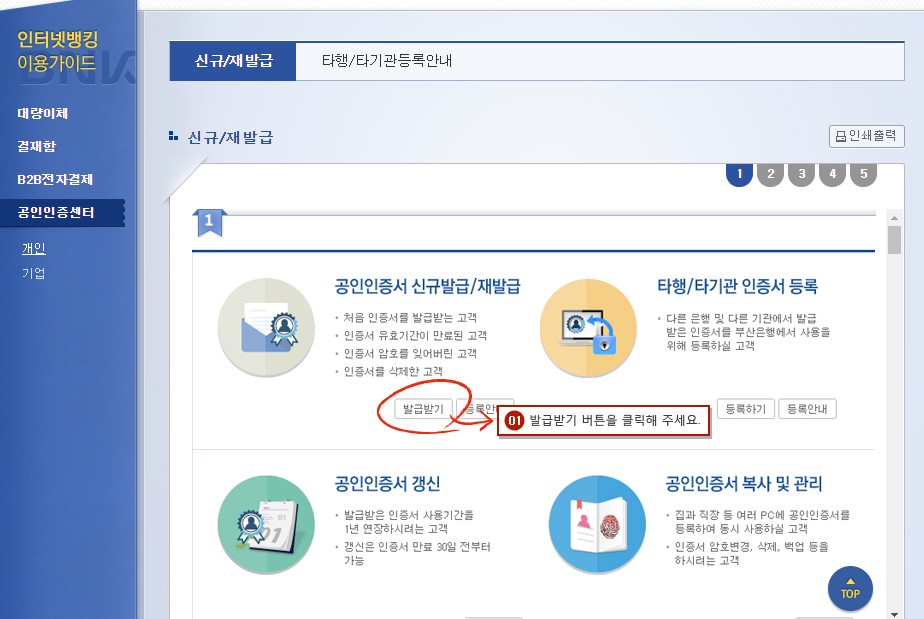The height and width of the screenshot is (619, 924).
Task: Click the 신규/재발급 section heading
Action: pos(230,137)
